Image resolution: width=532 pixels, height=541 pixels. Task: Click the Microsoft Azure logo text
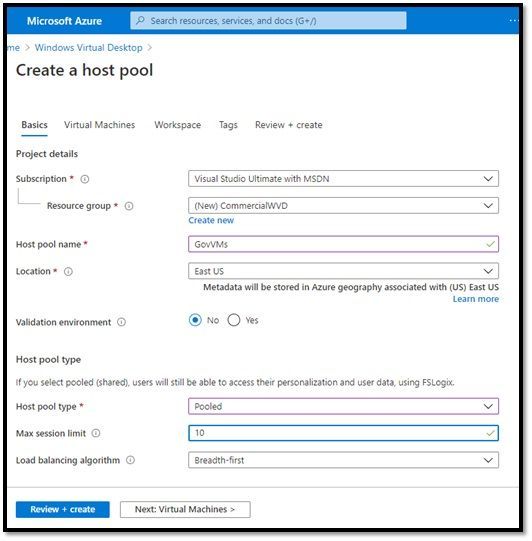click(64, 21)
